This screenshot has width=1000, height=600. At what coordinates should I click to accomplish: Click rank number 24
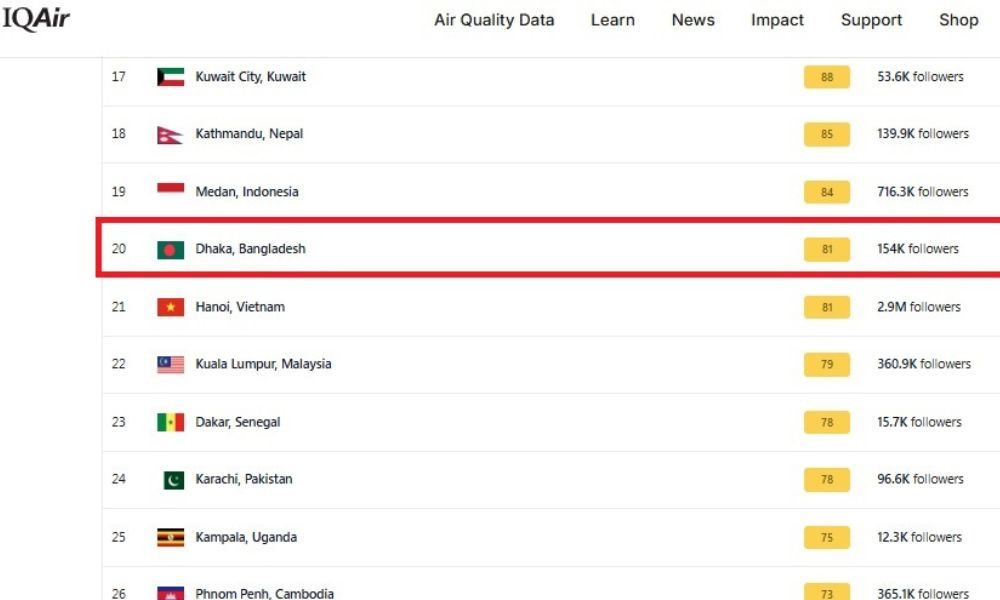[119, 479]
